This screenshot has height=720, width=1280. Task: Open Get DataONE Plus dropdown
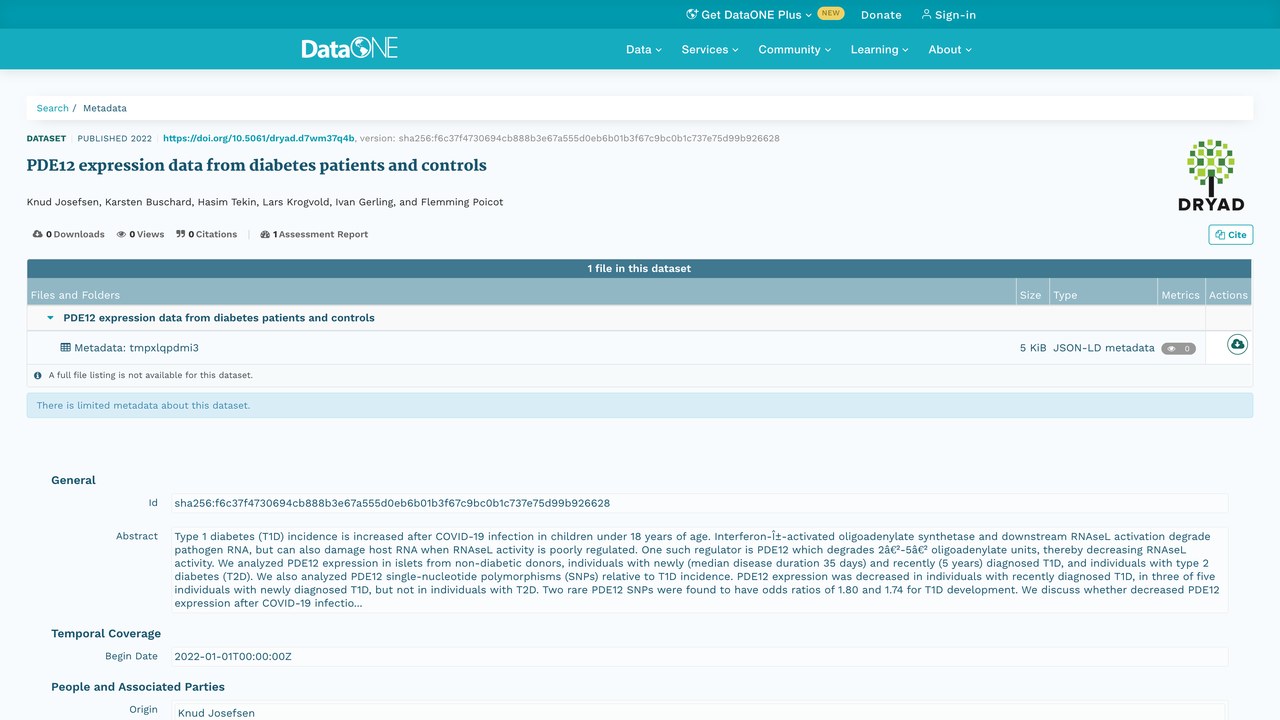(749, 15)
